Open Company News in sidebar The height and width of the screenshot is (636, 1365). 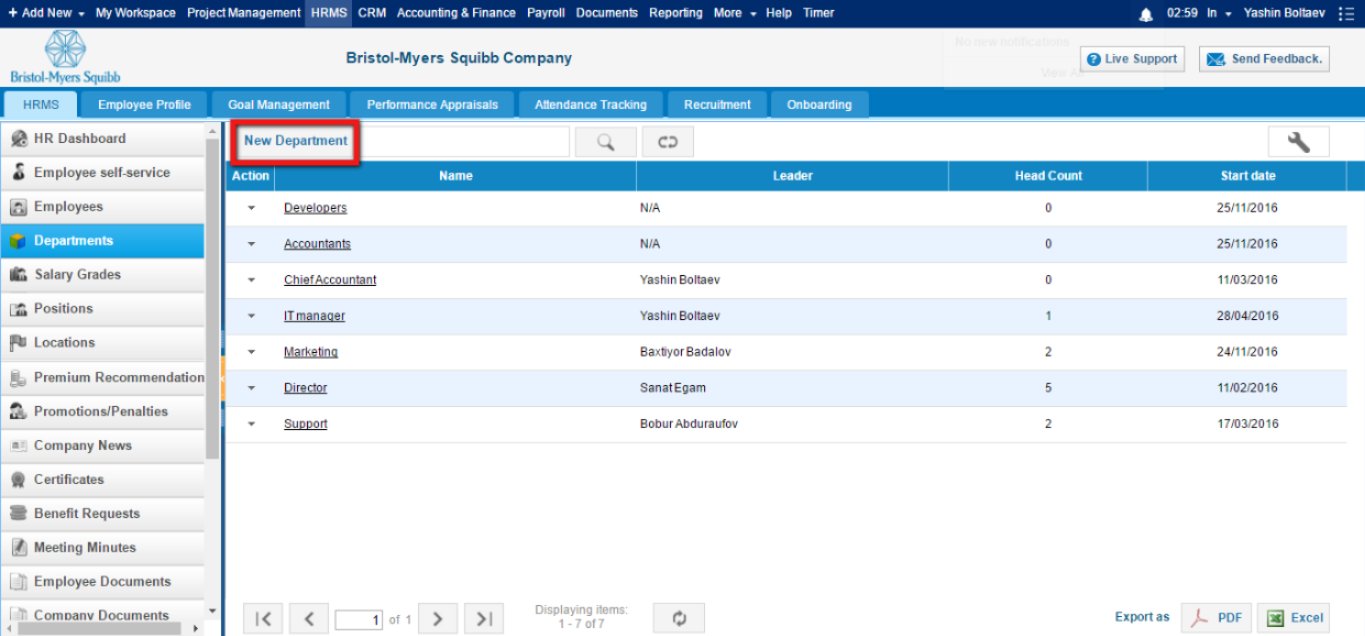103,446
